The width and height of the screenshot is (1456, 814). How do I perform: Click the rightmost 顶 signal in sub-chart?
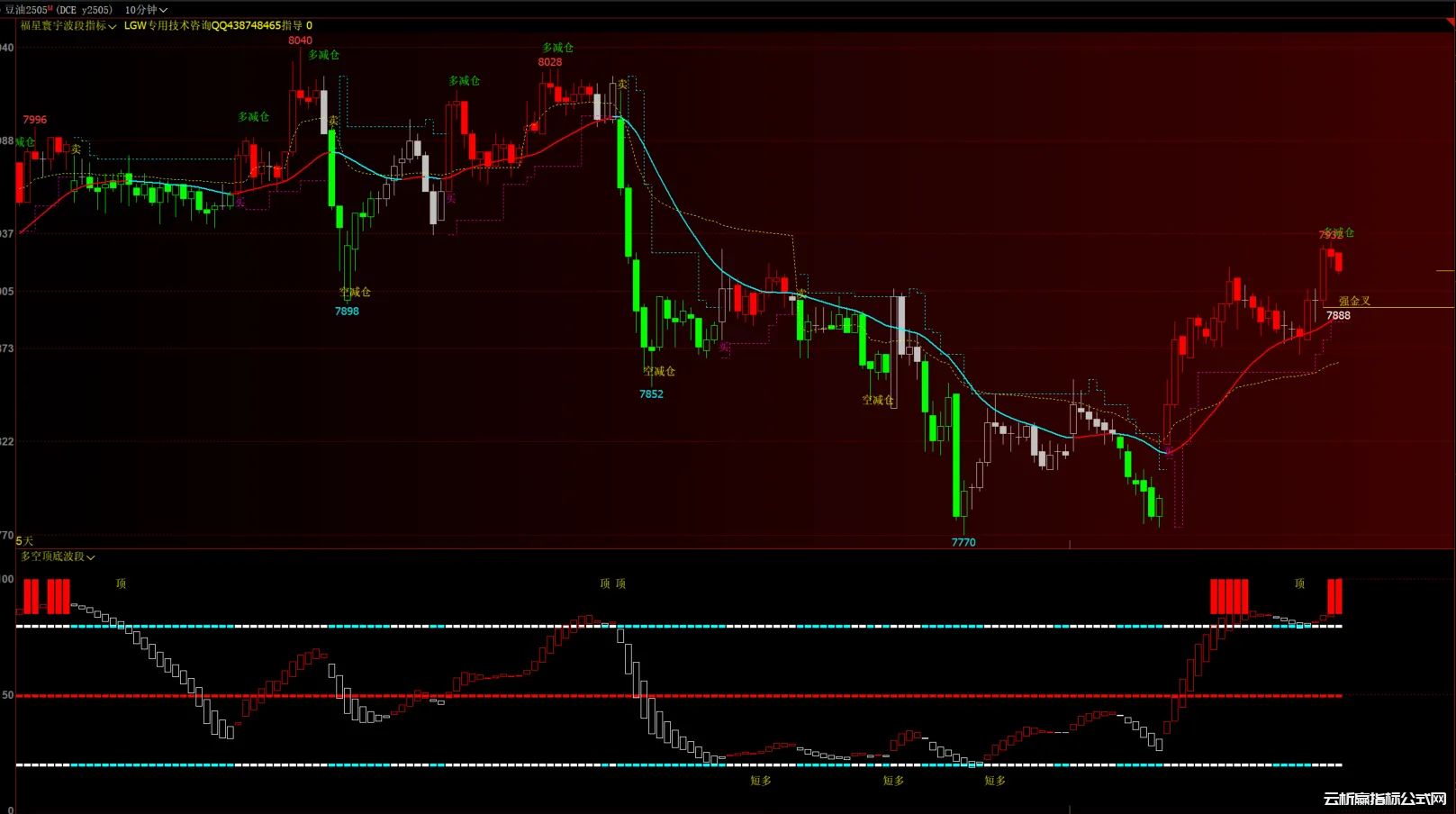click(x=1299, y=583)
